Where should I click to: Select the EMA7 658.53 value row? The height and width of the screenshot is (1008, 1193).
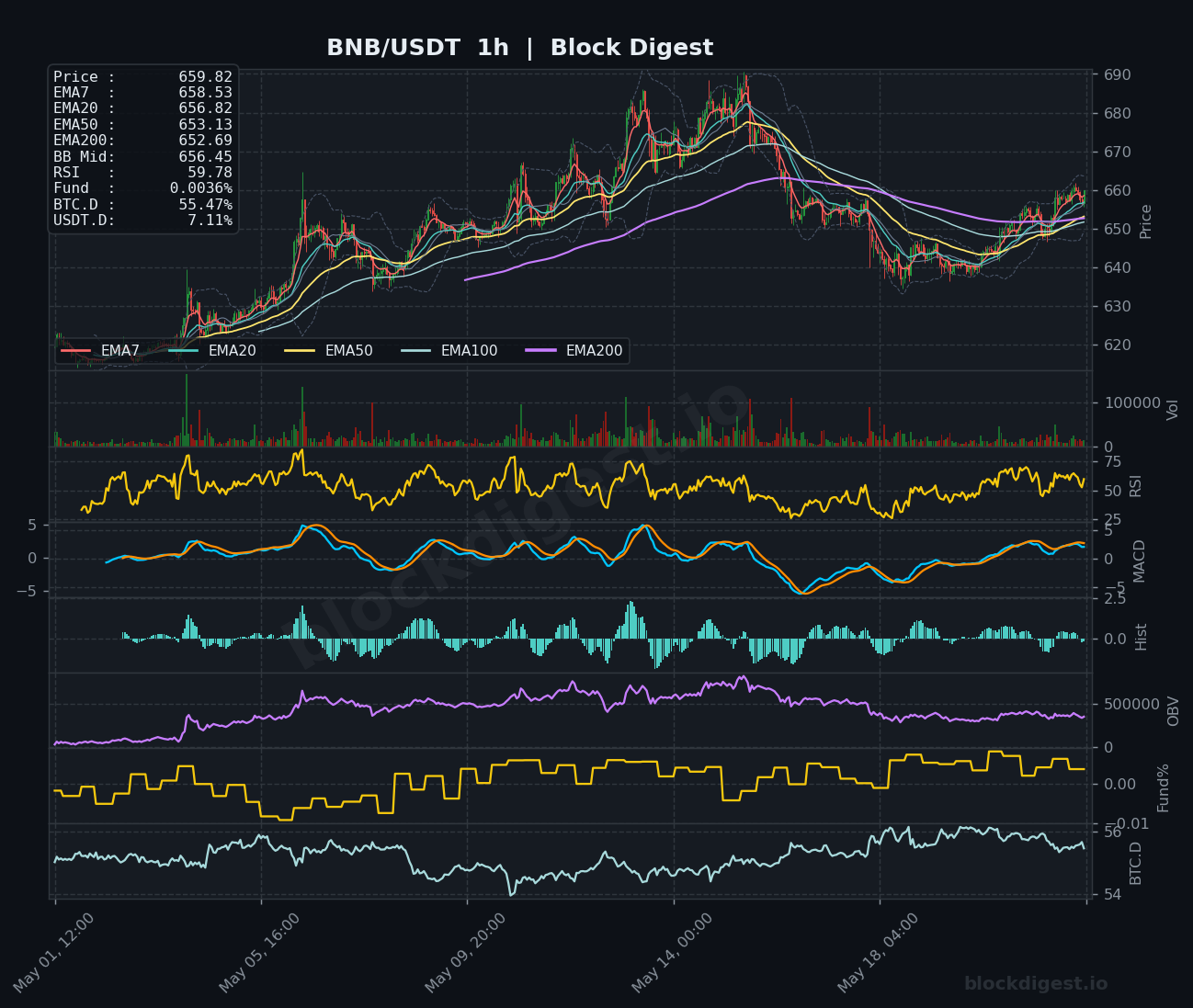tap(142, 93)
